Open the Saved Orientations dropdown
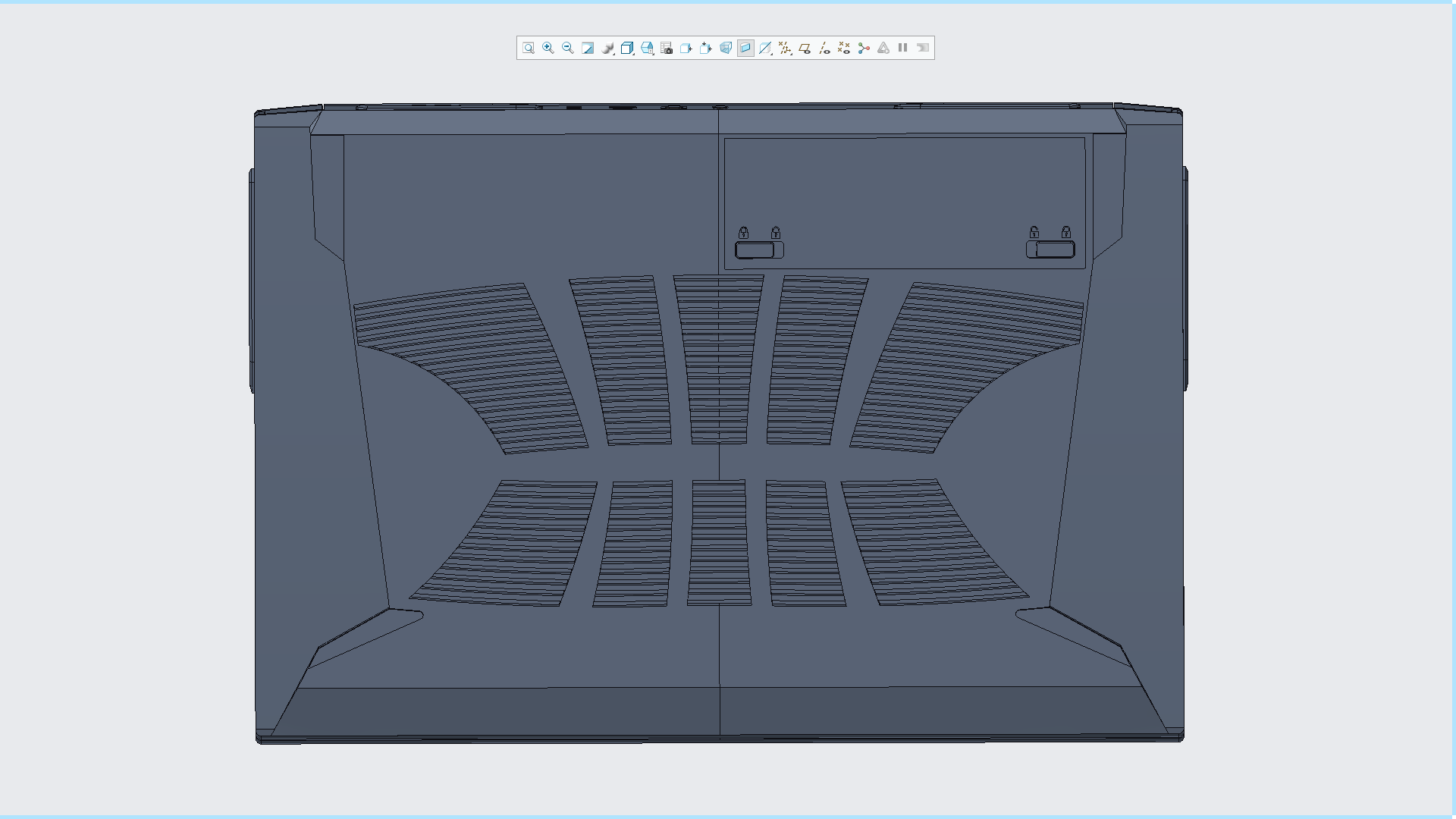This screenshot has width=1456, height=819. coord(647,48)
